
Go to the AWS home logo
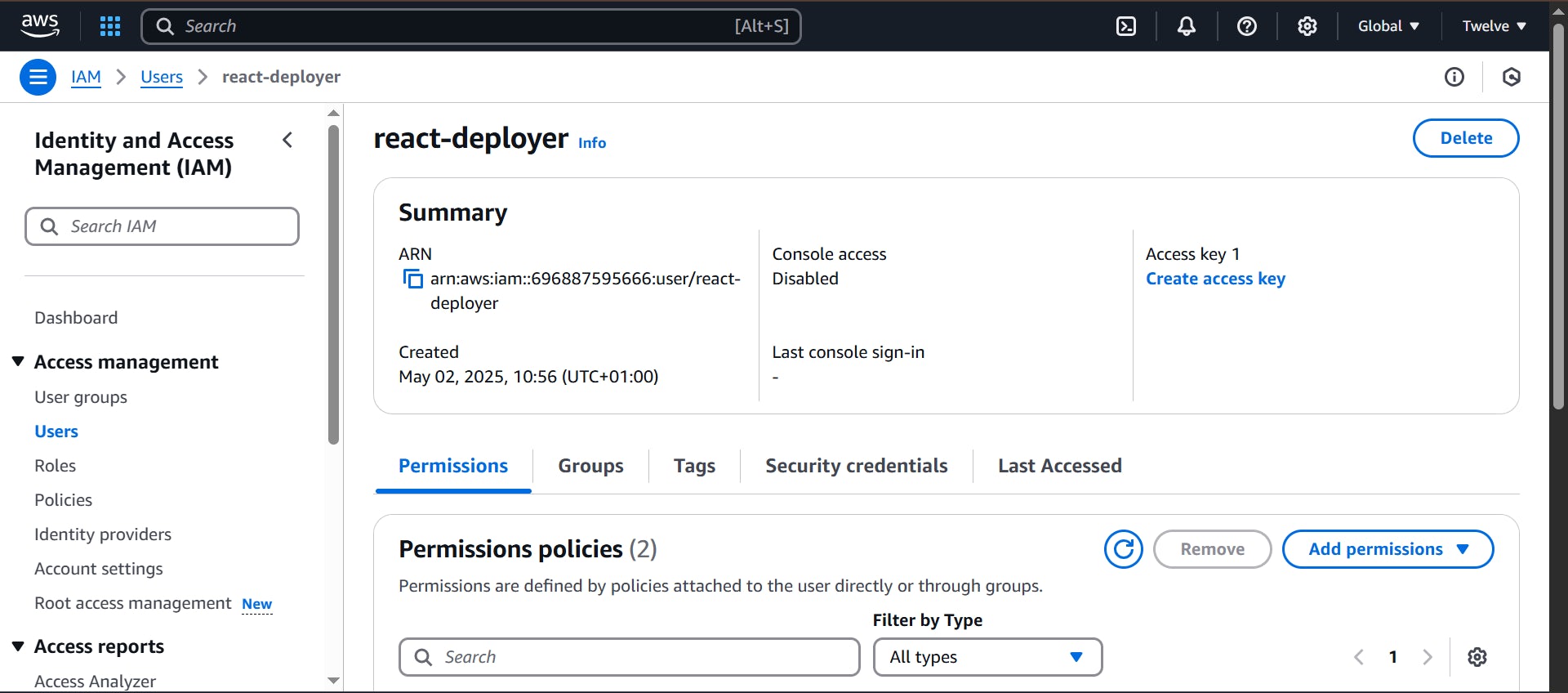click(40, 26)
